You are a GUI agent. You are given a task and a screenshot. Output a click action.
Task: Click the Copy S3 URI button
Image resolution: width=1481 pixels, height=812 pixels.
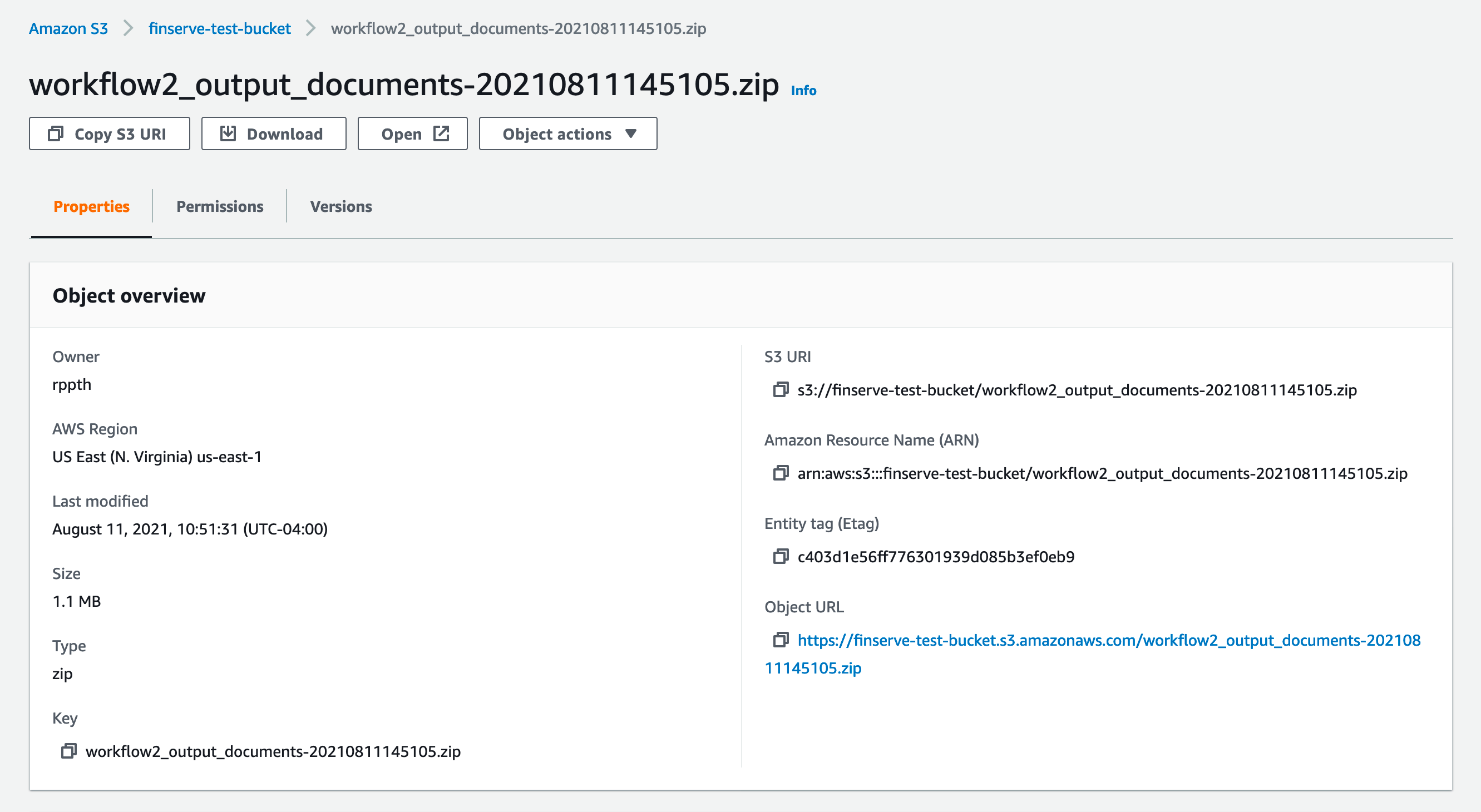coord(109,134)
